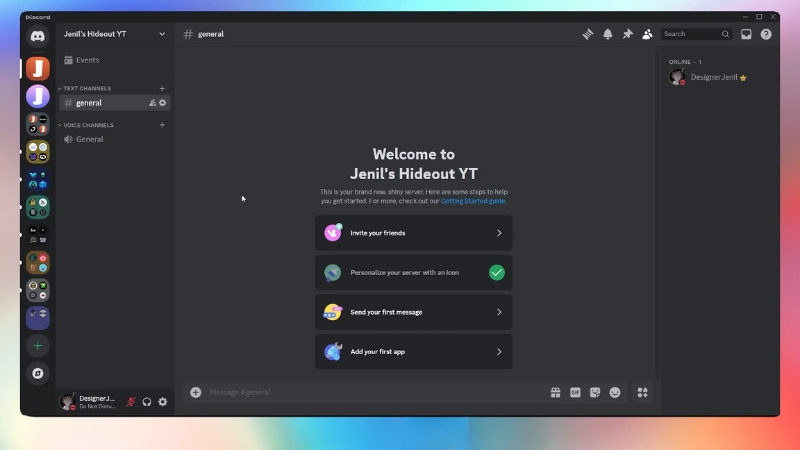The height and width of the screenshot is (450, 800).
Task: Open the Inbox icon
Action: [746, 34]
